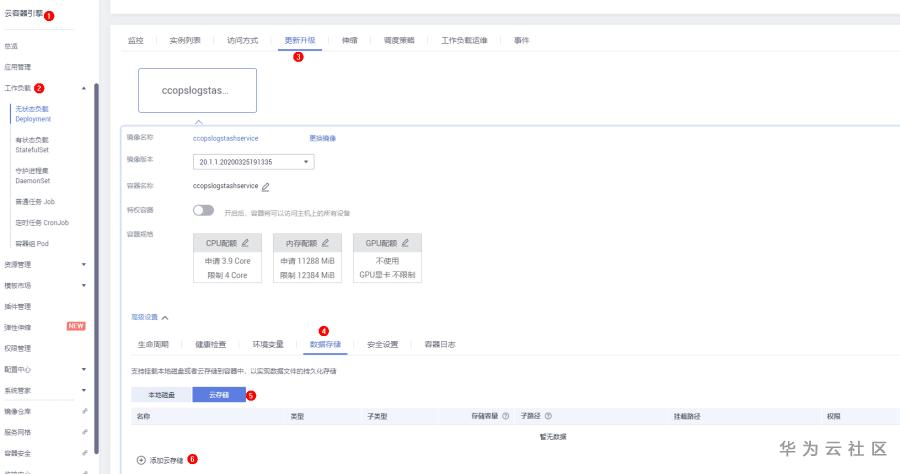Click the 申请 3.9 Core value

[227, 261]
